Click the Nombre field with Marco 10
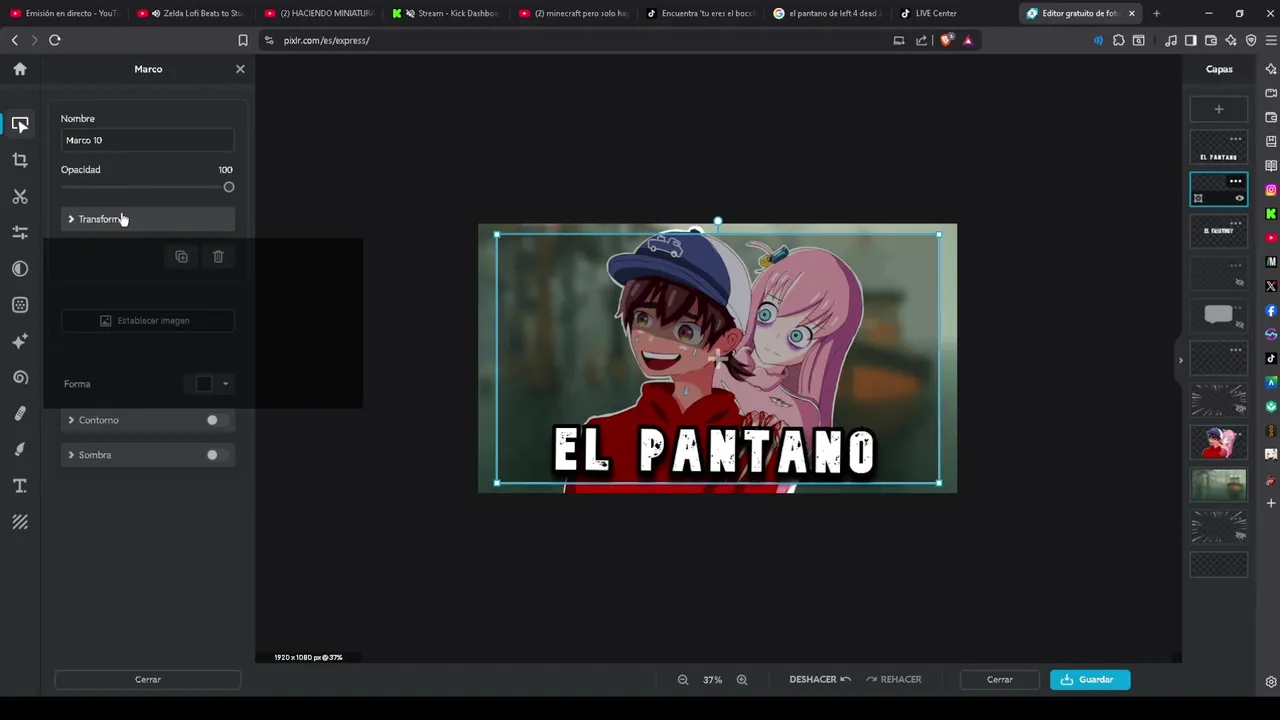 [148, 141]
